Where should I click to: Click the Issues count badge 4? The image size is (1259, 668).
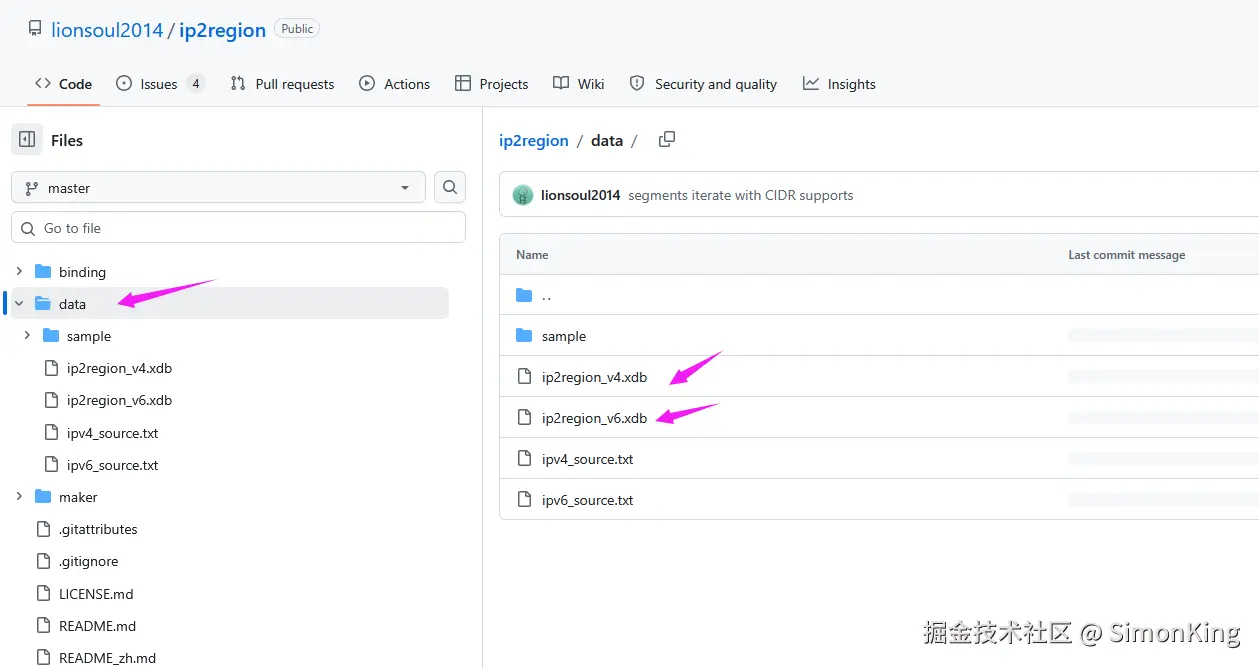click(195, 84)
